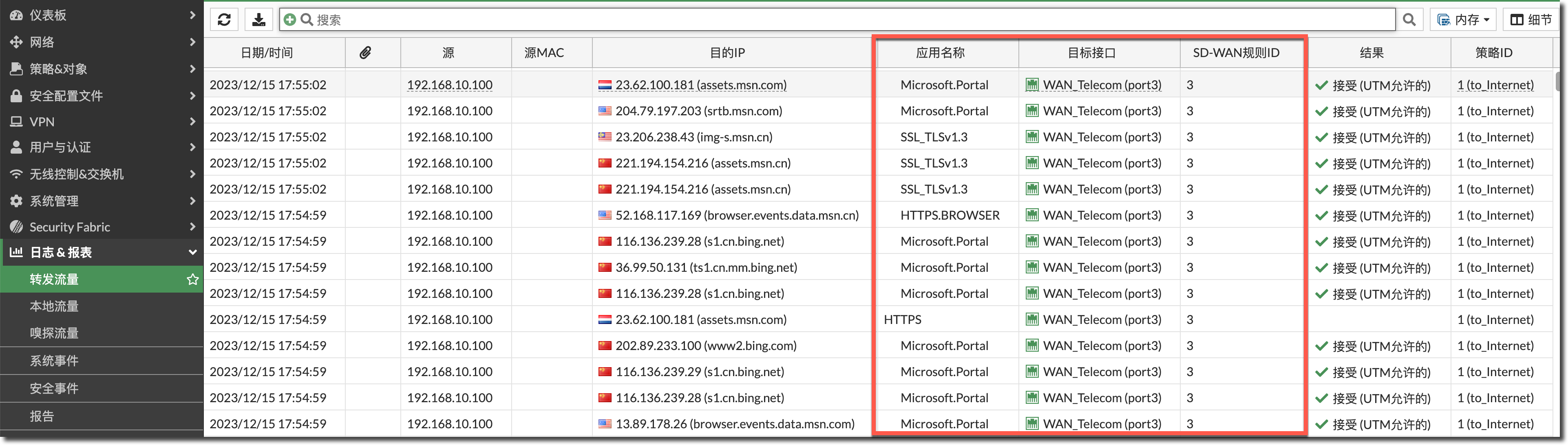Click the 仪表板 dashboard icon
1568x445 pixels.
point(16,15)
